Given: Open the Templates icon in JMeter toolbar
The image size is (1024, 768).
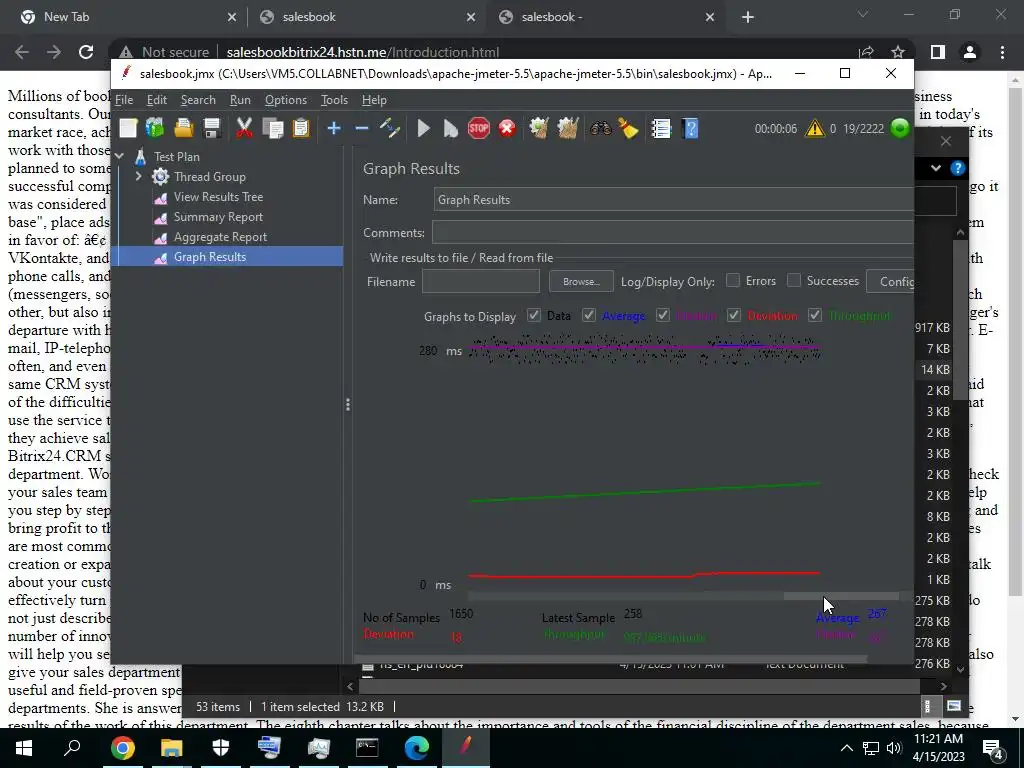Looking at the screenshot, I should point(155,129).
